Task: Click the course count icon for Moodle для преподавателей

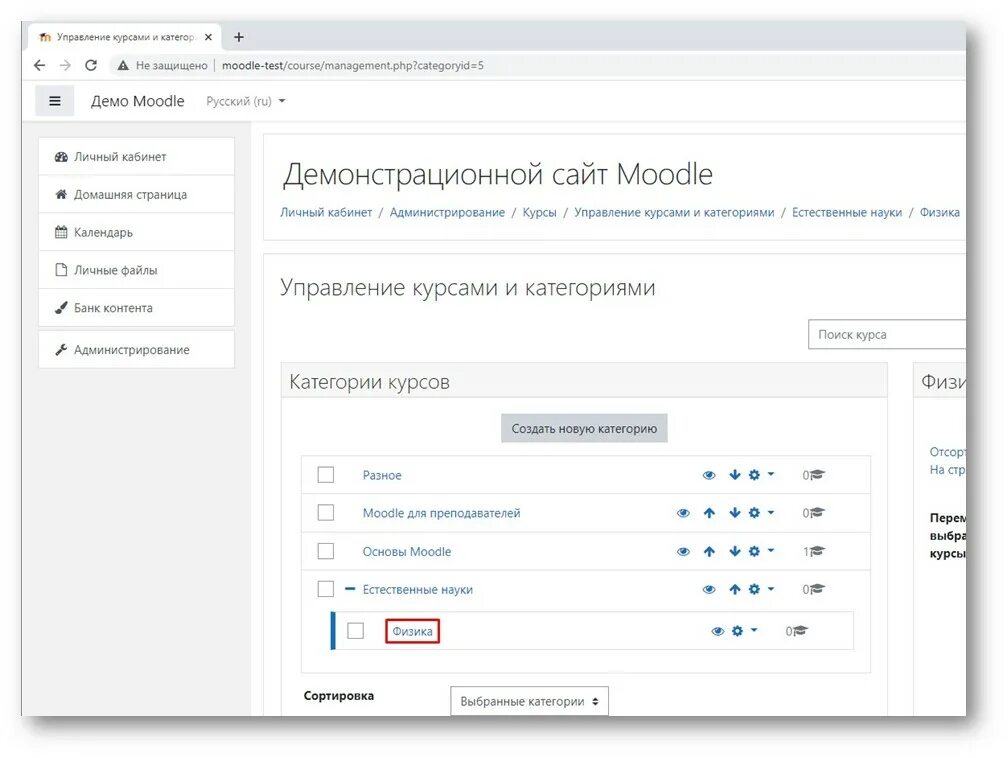Action: (817, 513)
